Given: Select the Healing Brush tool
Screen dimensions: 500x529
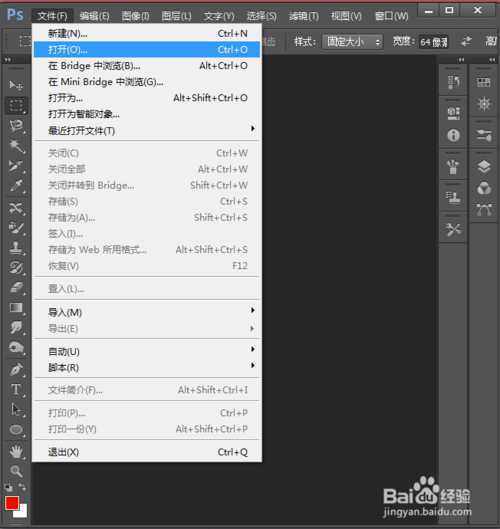Looking at the screenshot, I should (16, 208).
